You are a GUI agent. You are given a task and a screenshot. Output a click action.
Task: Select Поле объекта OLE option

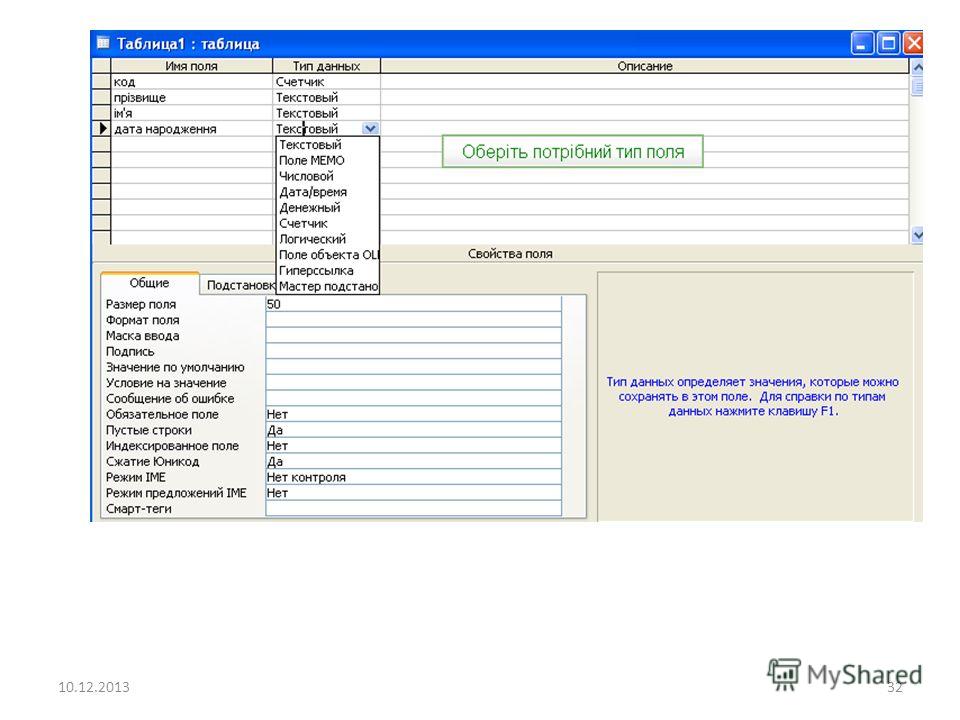point(328,255)
